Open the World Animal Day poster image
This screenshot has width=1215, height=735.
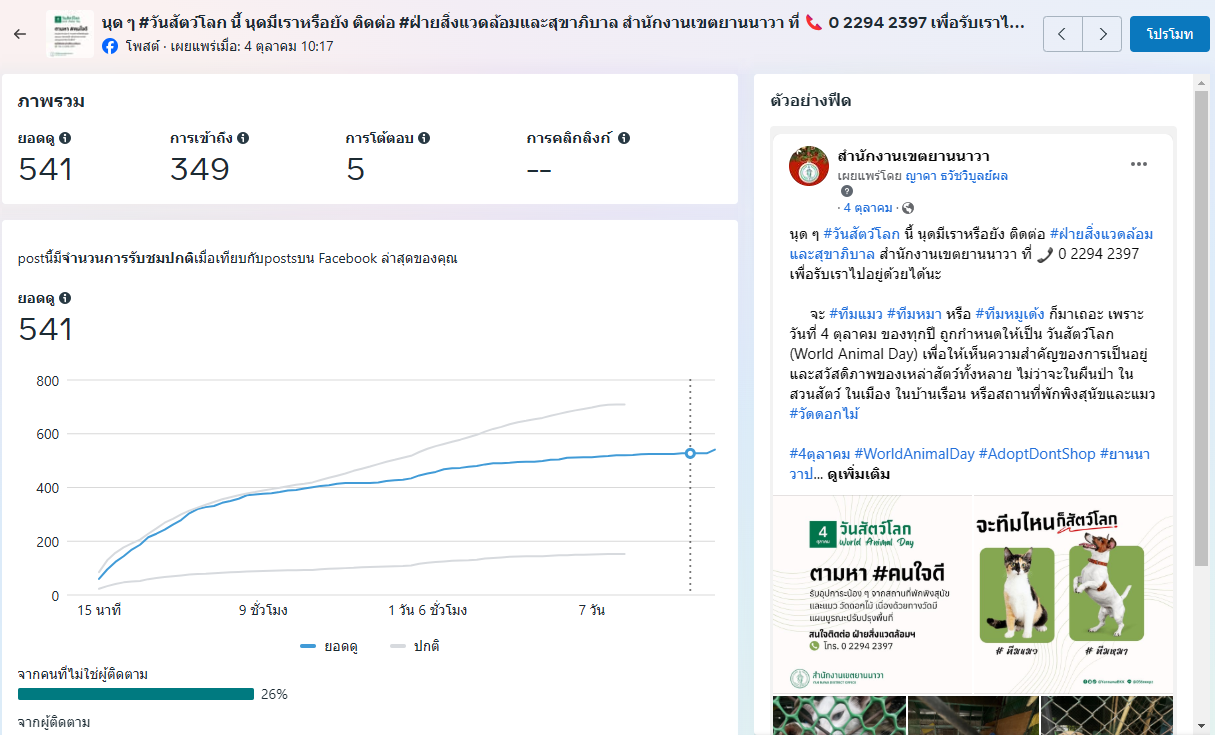pos(871,594)
